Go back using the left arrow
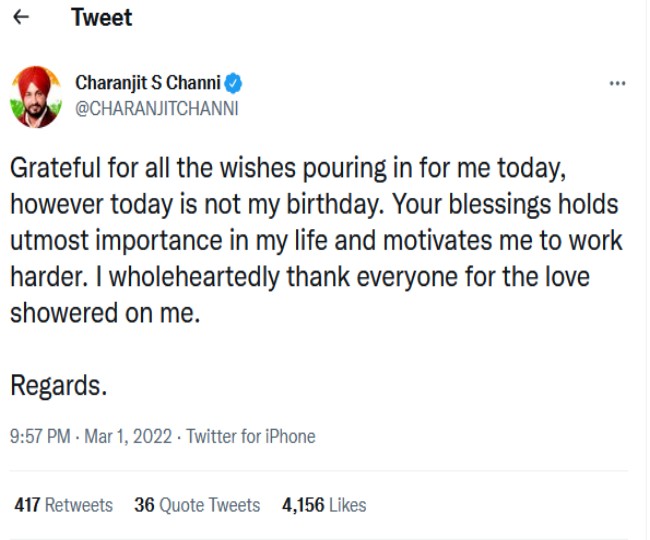 (22, 18)
